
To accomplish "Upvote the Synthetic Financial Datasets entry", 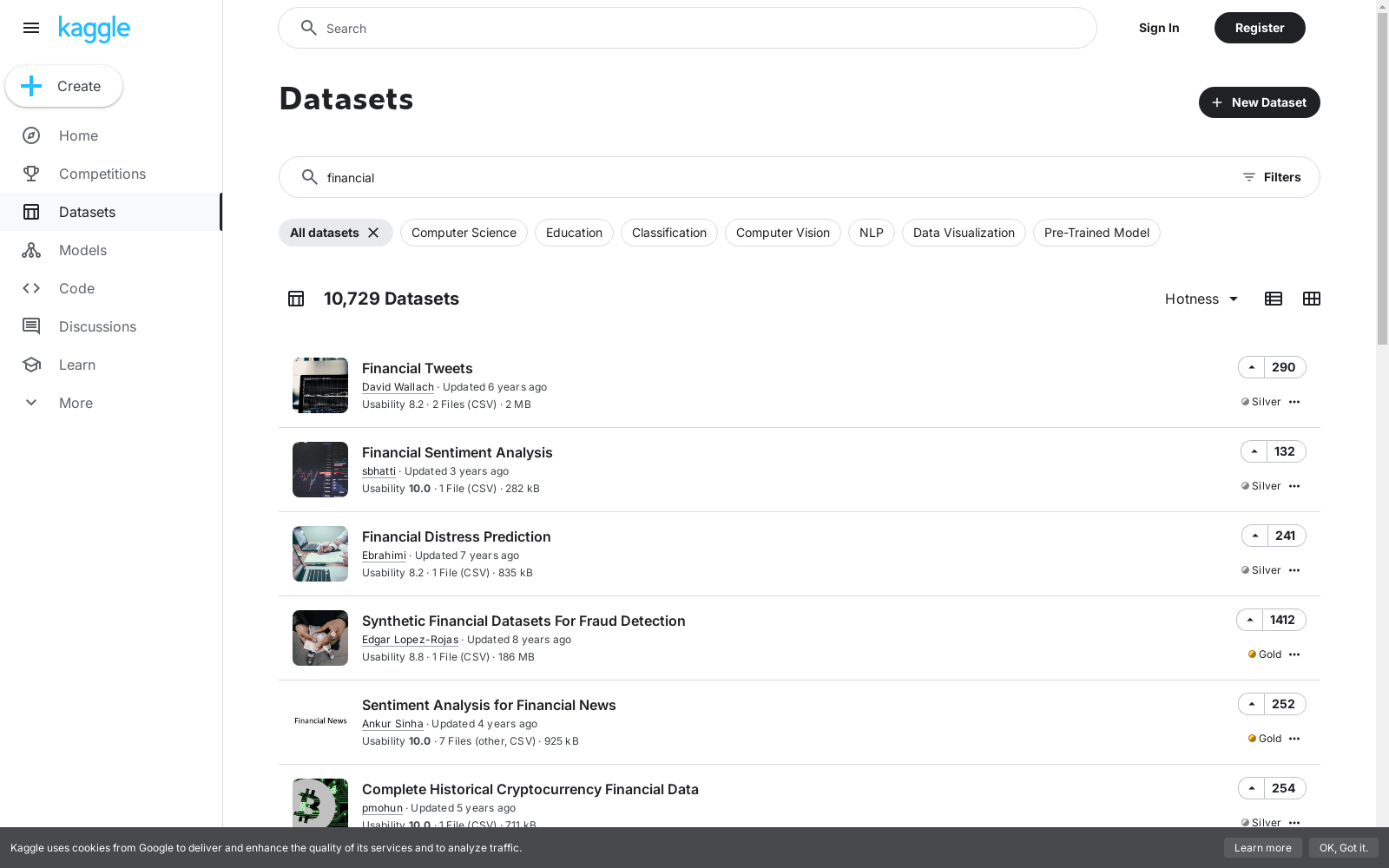I will pyautogui.click(x=1250, y=620).
